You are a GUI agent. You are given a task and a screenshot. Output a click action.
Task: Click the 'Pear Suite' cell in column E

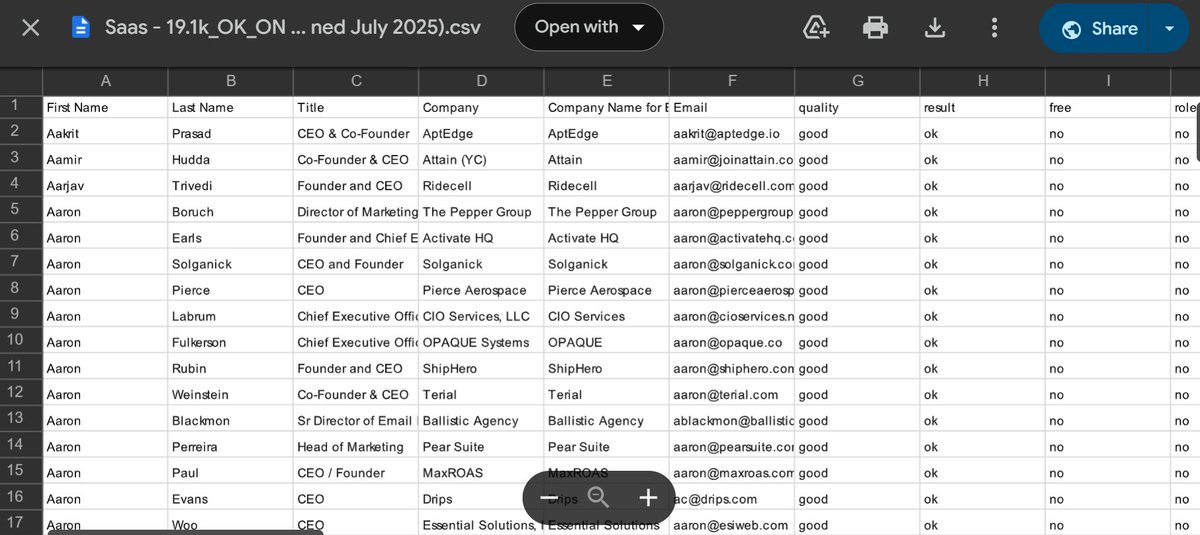(x=606, y=446)
